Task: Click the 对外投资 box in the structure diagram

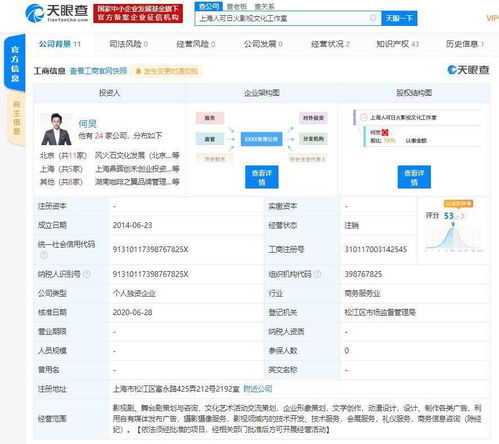Action: coord(313,118)
